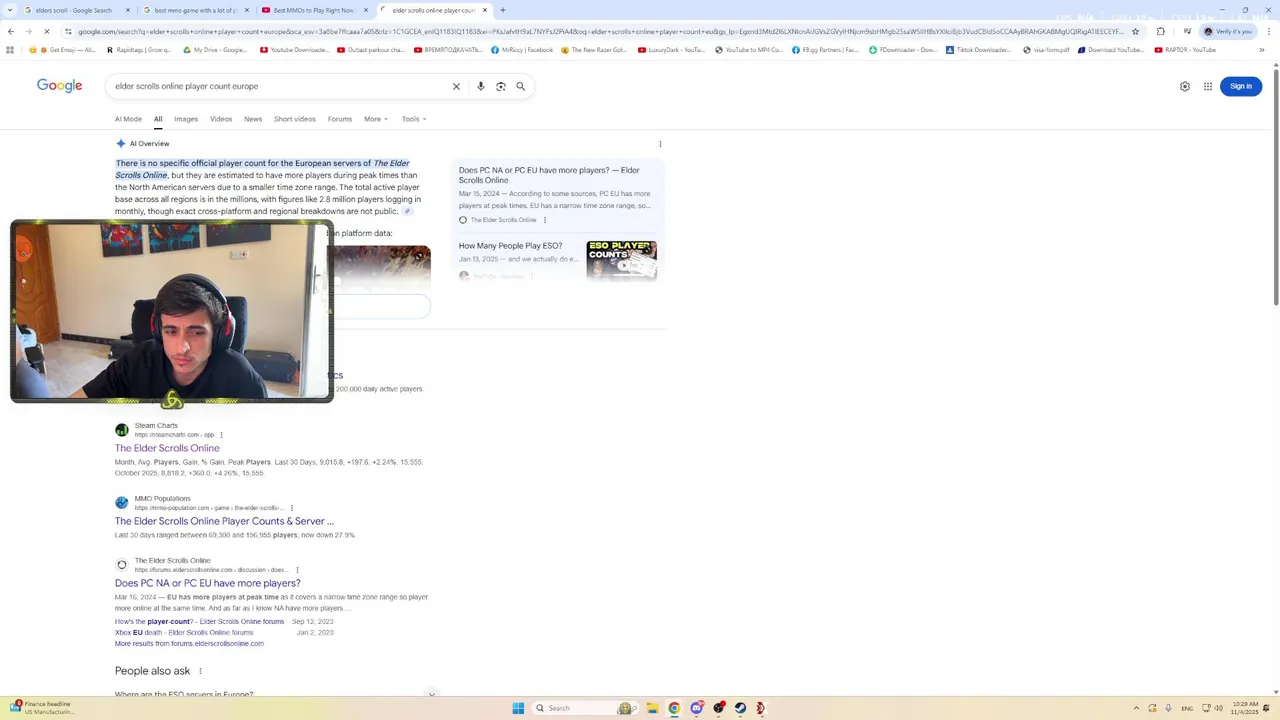
Task: Open the AI Overview three-dot menu
Action: click(x=660, y=144)
